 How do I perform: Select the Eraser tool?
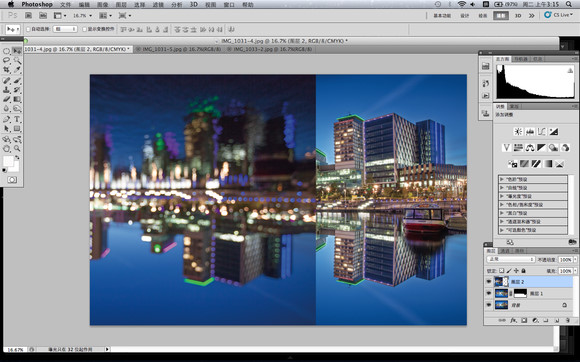point(6,99)
